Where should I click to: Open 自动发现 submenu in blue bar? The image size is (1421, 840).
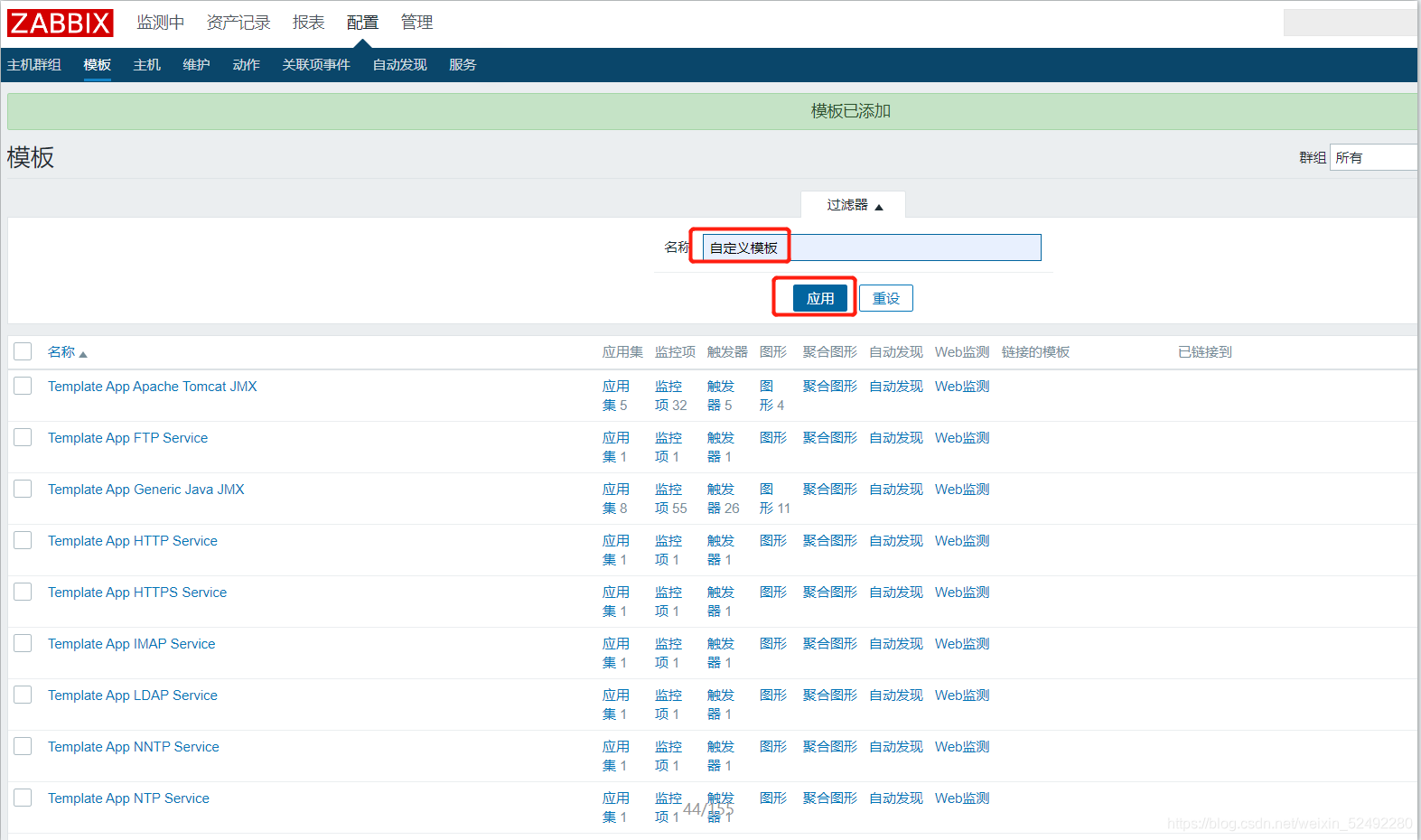(x=400, y=65)
